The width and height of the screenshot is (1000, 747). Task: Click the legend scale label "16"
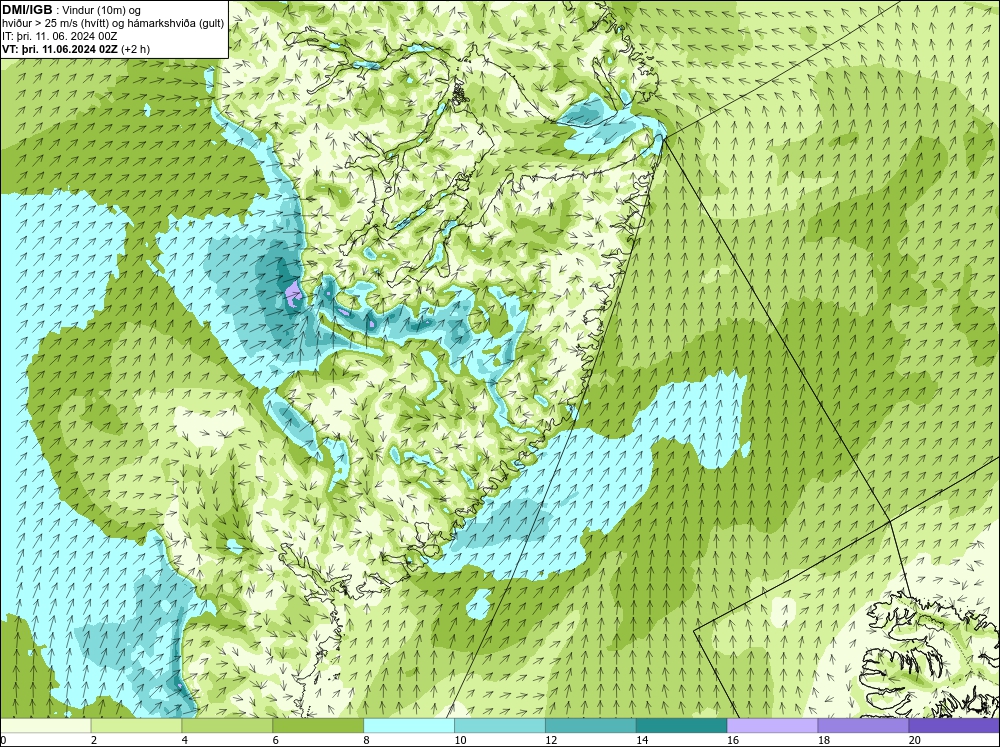[x=733, y=740]
